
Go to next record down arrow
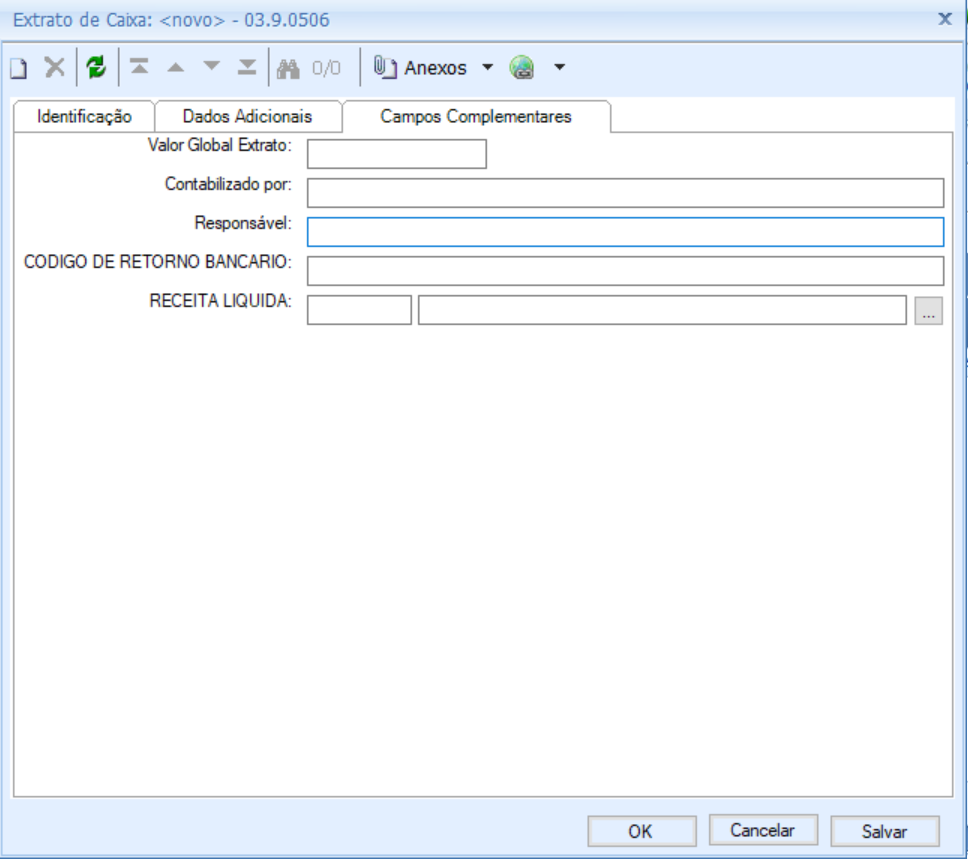212,65
